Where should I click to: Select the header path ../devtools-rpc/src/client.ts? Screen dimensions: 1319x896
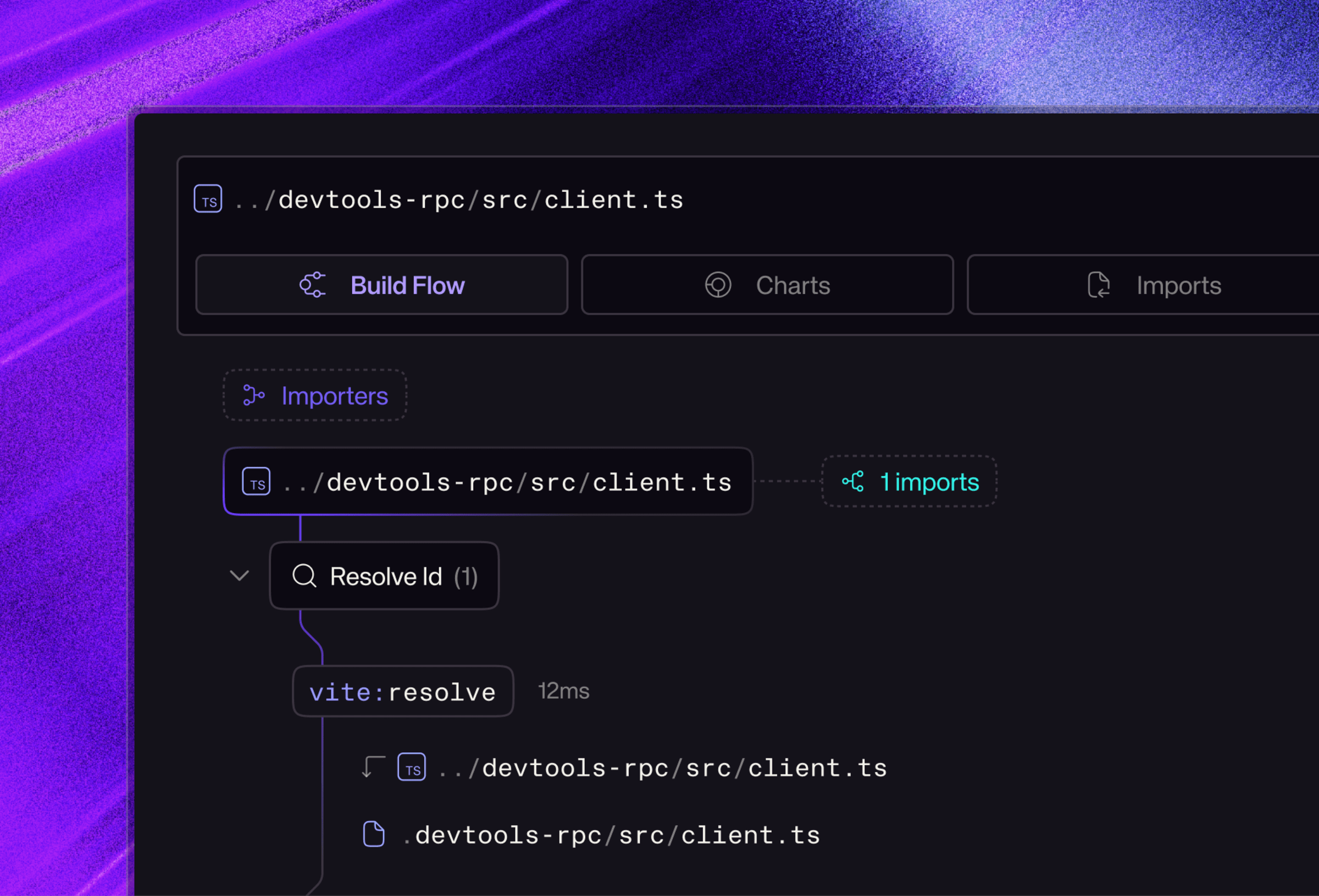click(x=458, y=200)
